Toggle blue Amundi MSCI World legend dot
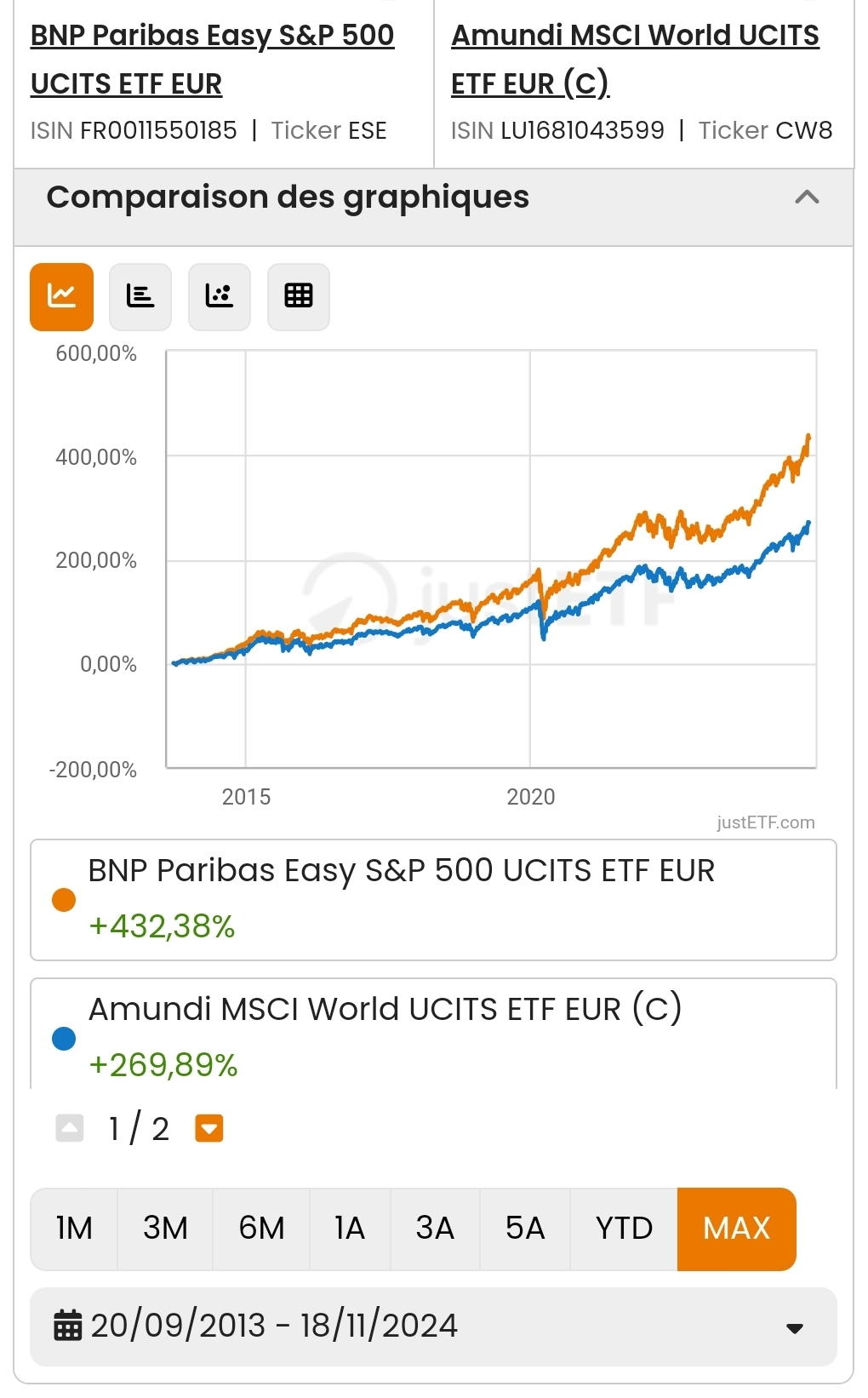 click(x=64, y=1039)
